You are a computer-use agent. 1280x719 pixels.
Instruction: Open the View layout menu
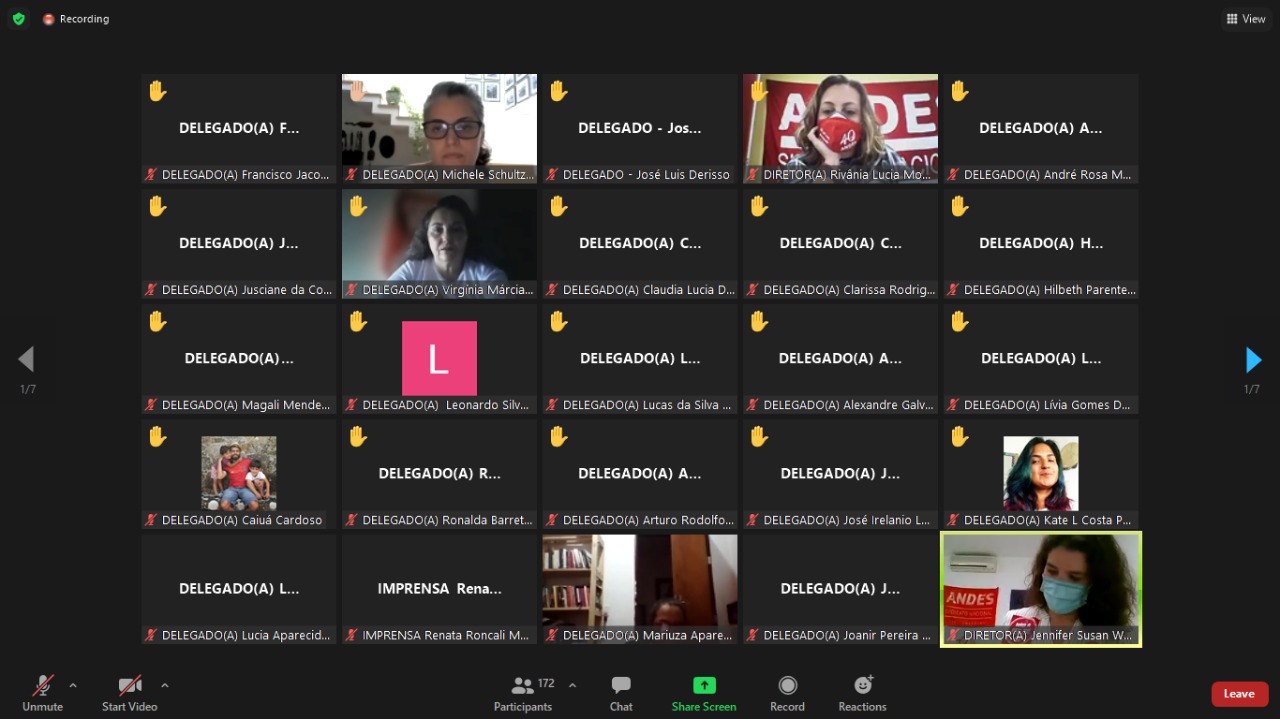click(x=1246, y=19)
